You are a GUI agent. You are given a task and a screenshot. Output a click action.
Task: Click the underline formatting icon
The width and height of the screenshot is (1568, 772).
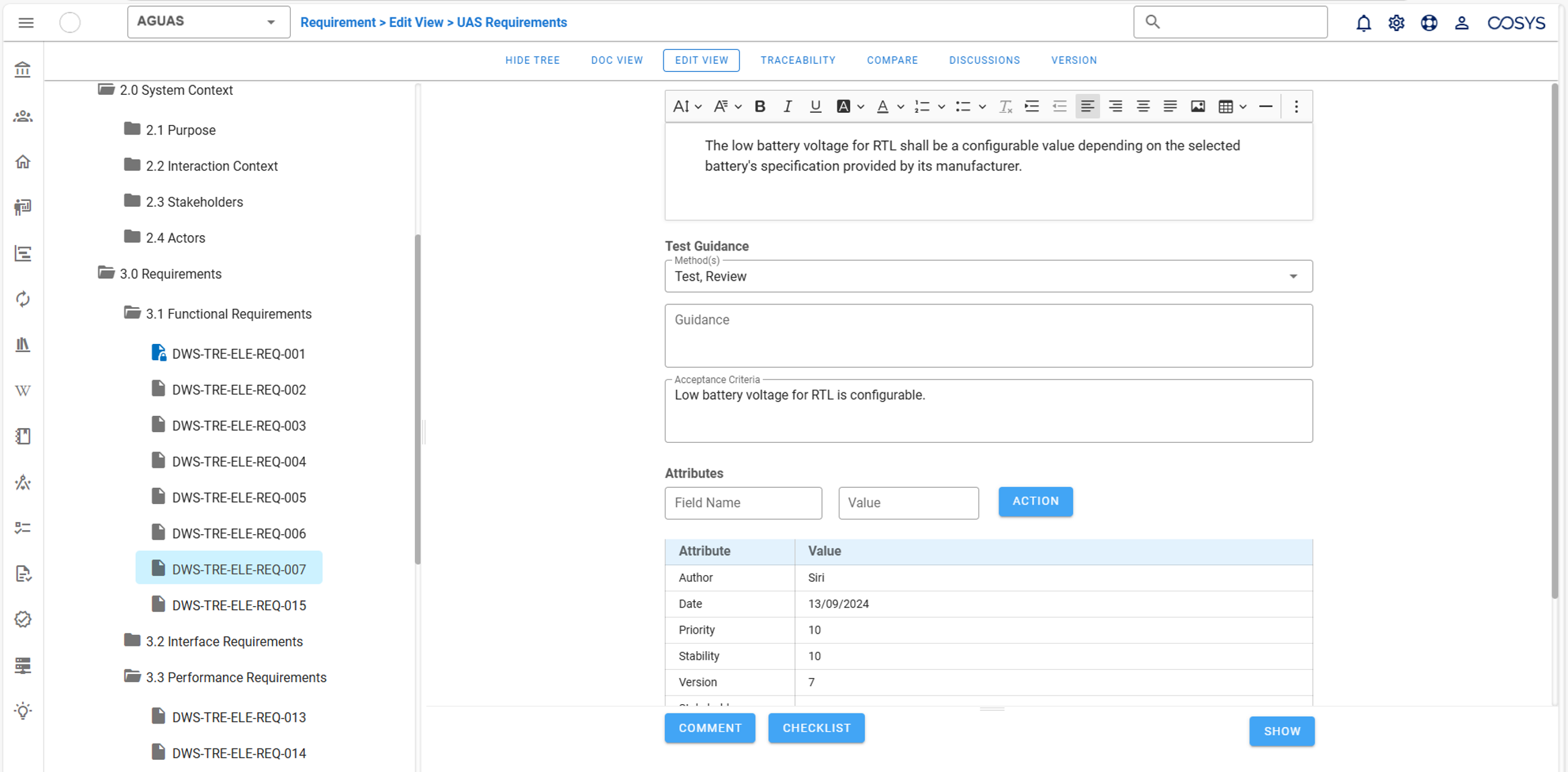815,106
